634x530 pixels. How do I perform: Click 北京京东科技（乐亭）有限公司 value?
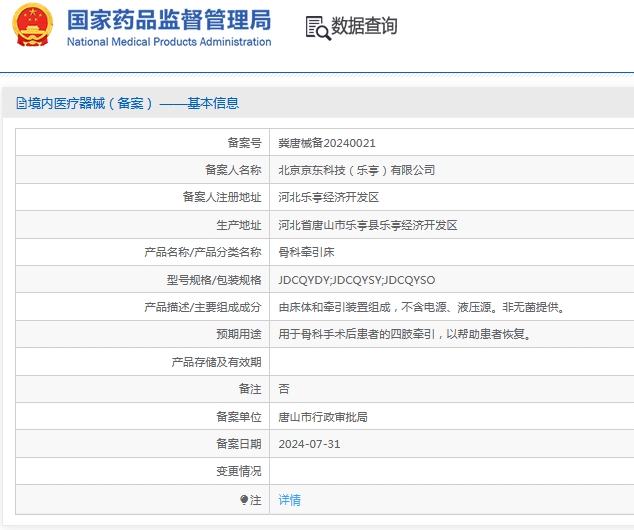tap(357, 170)
